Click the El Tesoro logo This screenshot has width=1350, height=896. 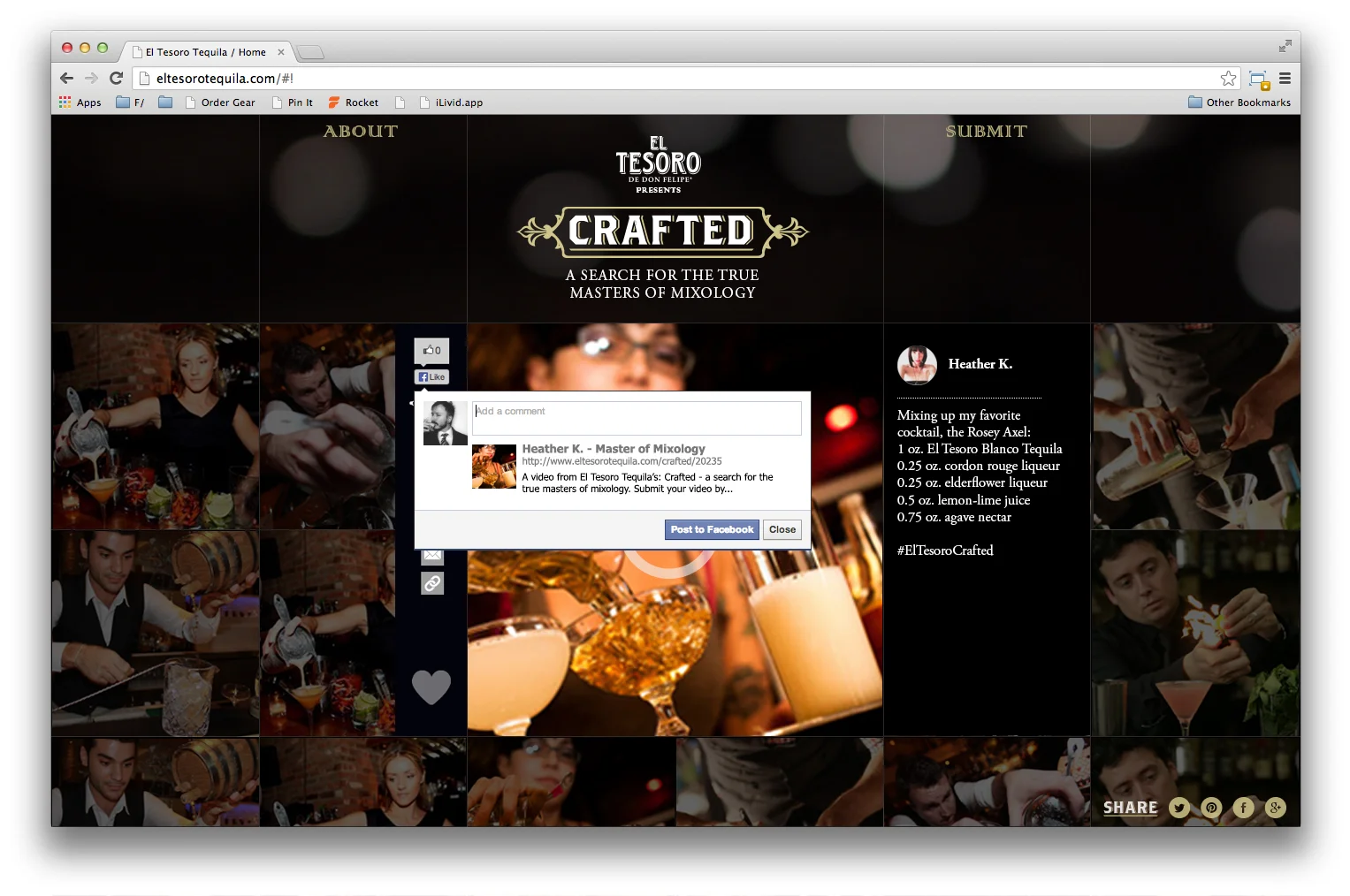[659, 164]
